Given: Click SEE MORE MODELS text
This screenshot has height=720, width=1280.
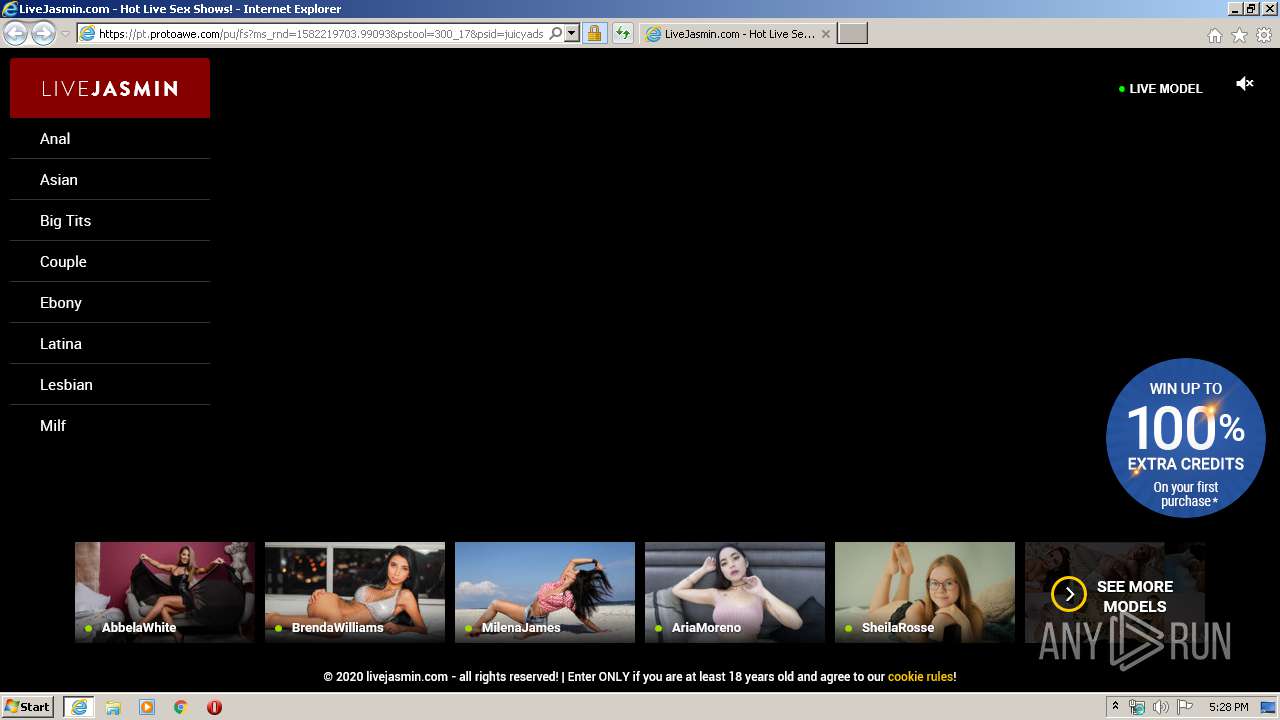Looking at the screenshot, I should point(1135,597).
